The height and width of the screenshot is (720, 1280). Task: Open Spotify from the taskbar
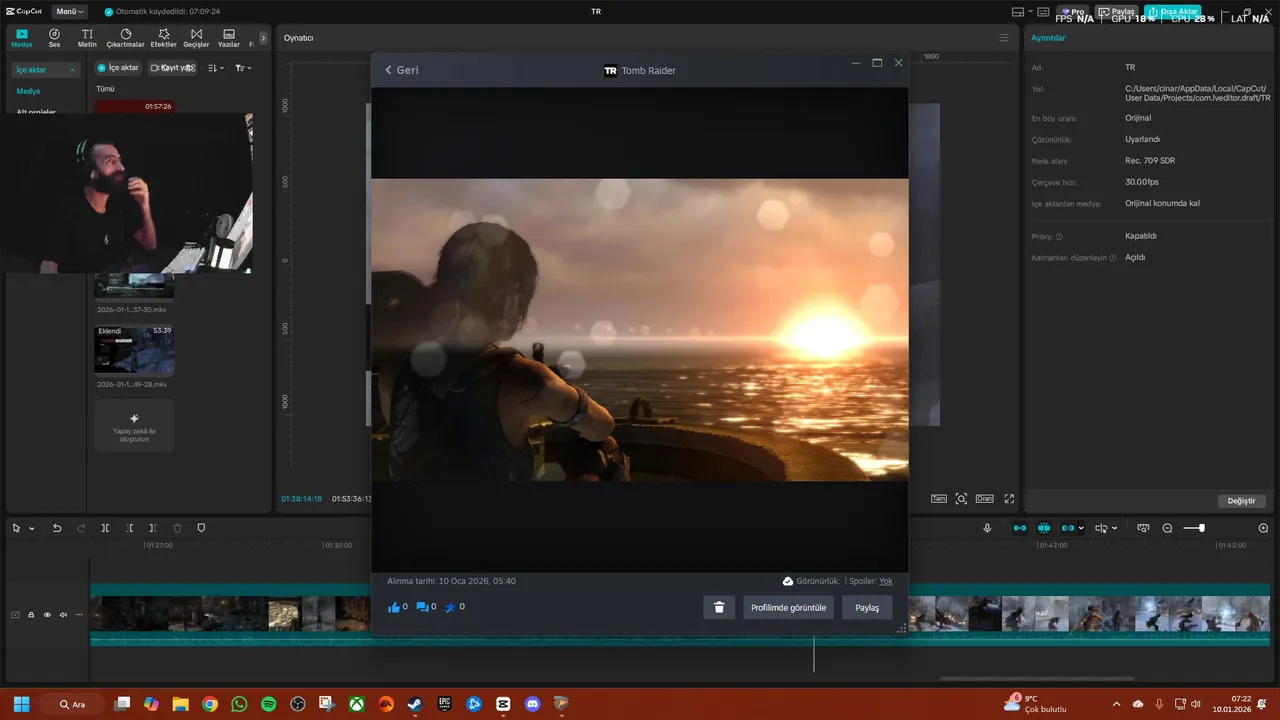tap(268, 704)
